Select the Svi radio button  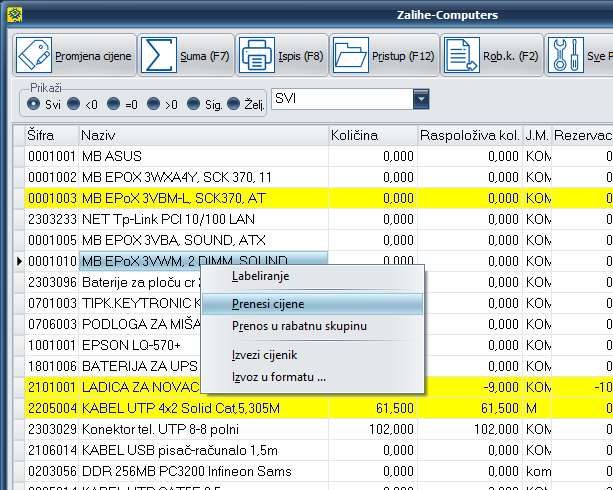click(x=34, y=103)
